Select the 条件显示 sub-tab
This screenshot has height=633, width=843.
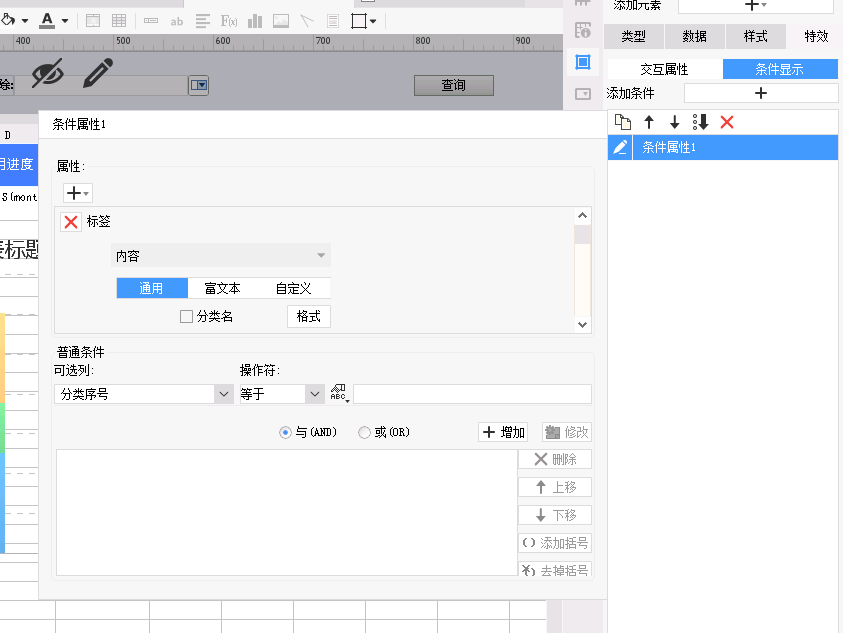[780, 69]
